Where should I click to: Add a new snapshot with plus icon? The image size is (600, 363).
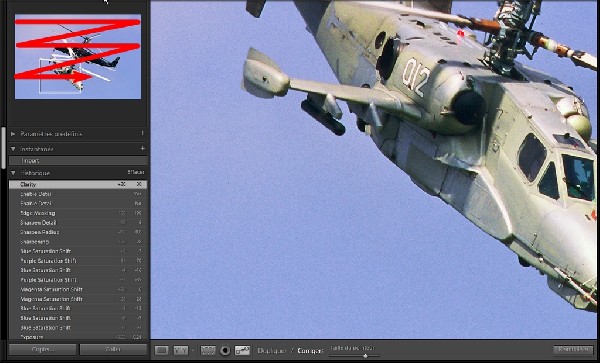pos(143,148)
